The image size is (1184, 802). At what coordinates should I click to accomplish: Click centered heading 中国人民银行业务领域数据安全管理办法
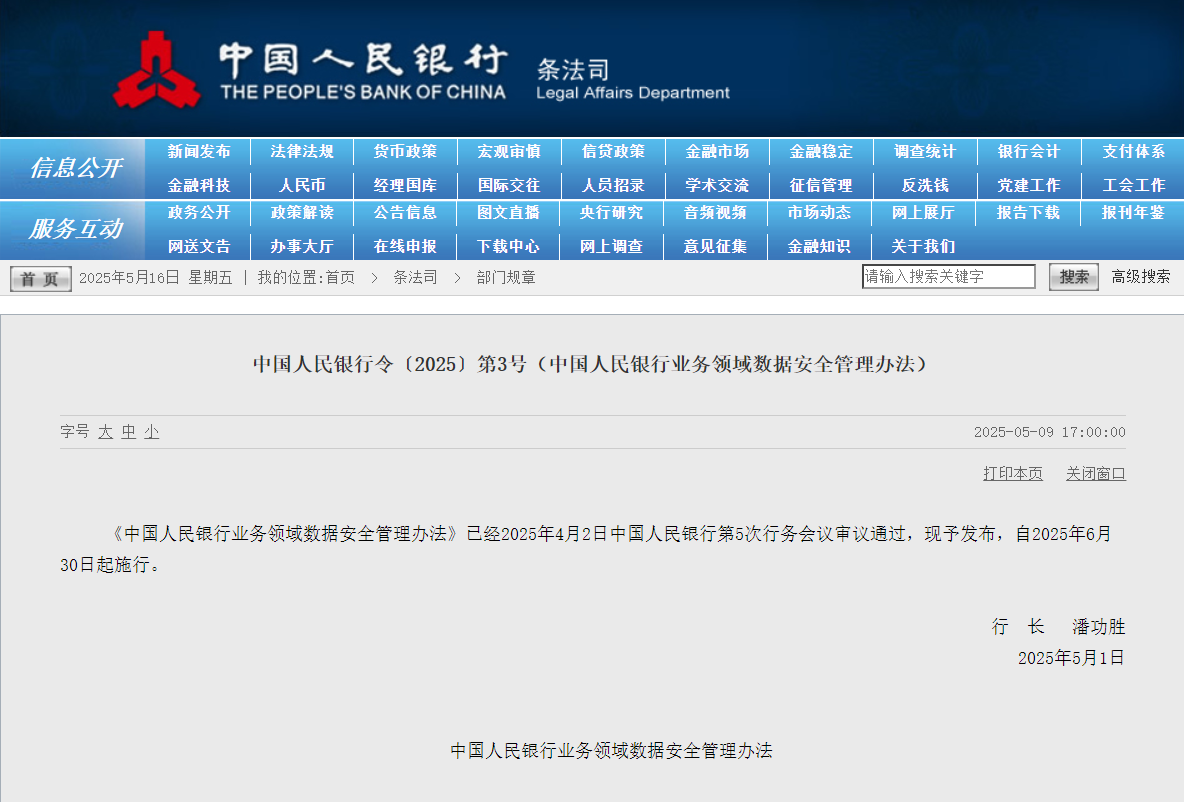pyautogui.click(x=612, y=751)
